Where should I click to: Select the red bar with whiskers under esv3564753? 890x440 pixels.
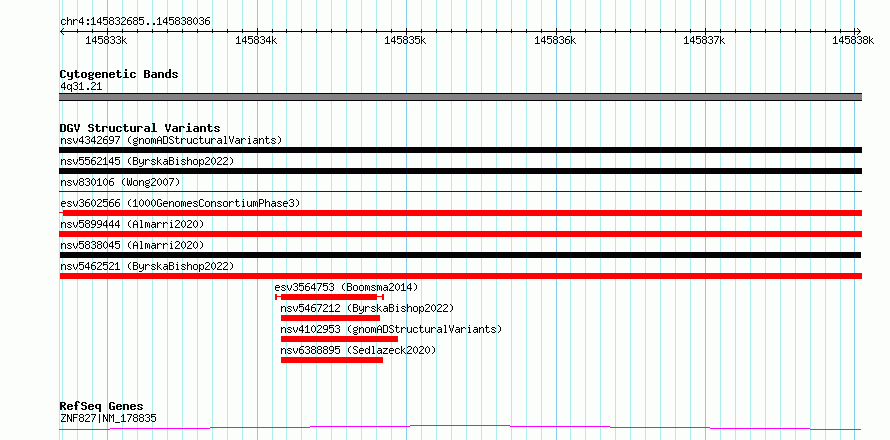tap(329, 297)
